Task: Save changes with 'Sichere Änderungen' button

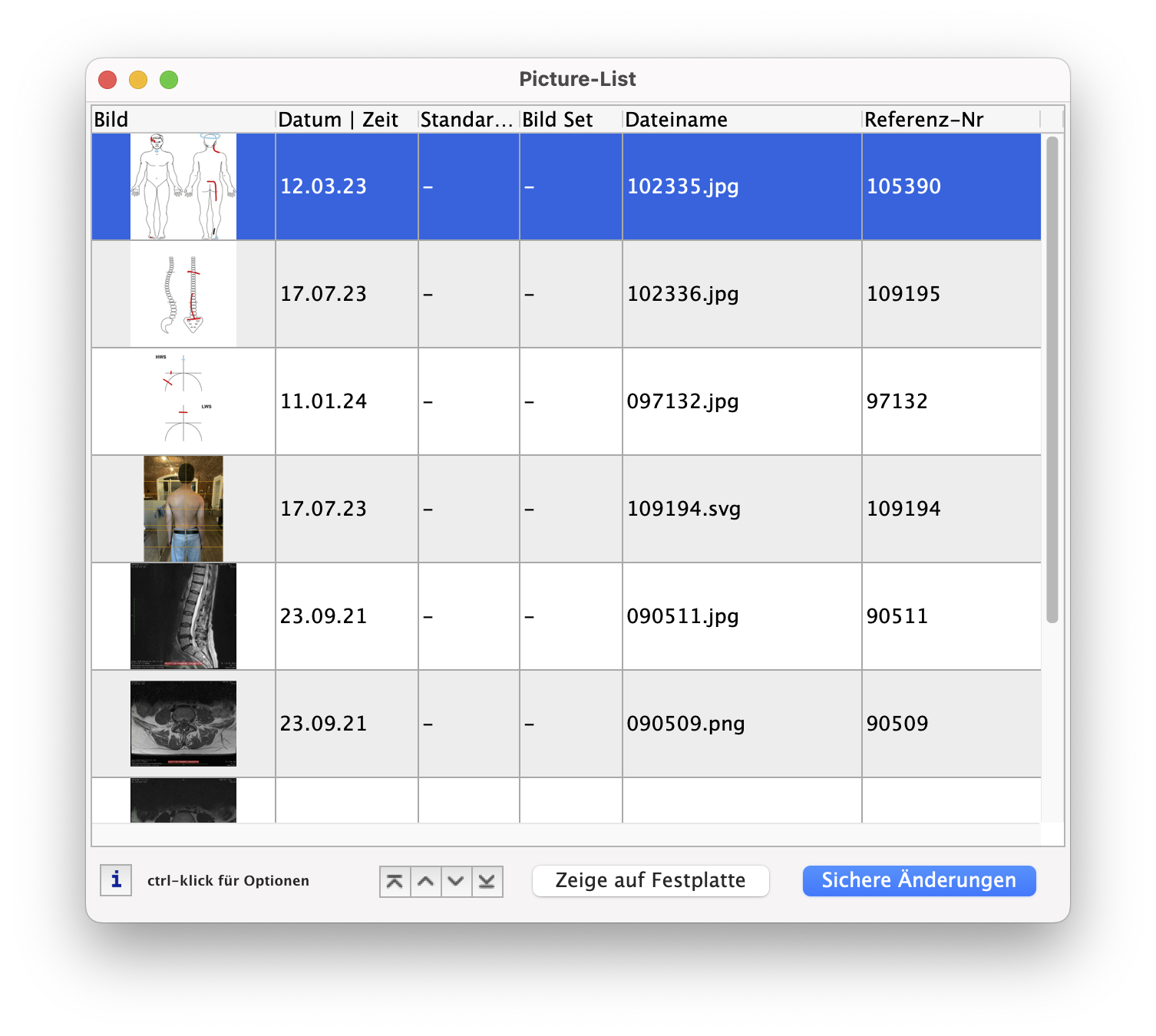Action: pos(919,880)
